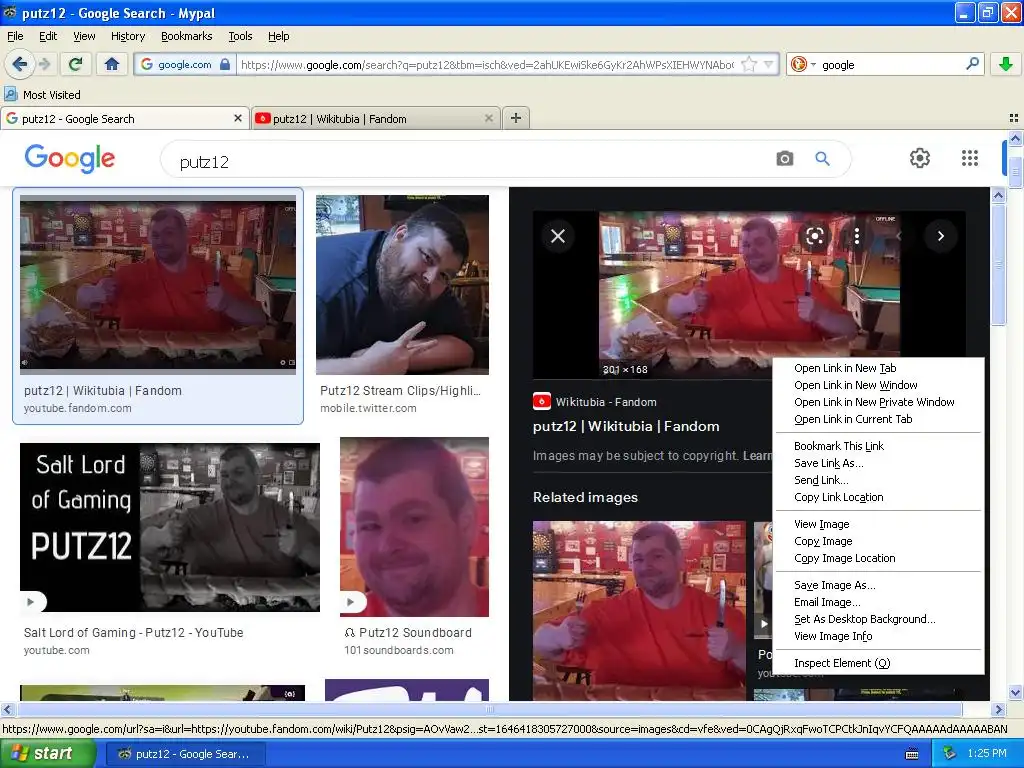Open the Help menu
Screen dimensions: 1024x768
click(278, 36)
